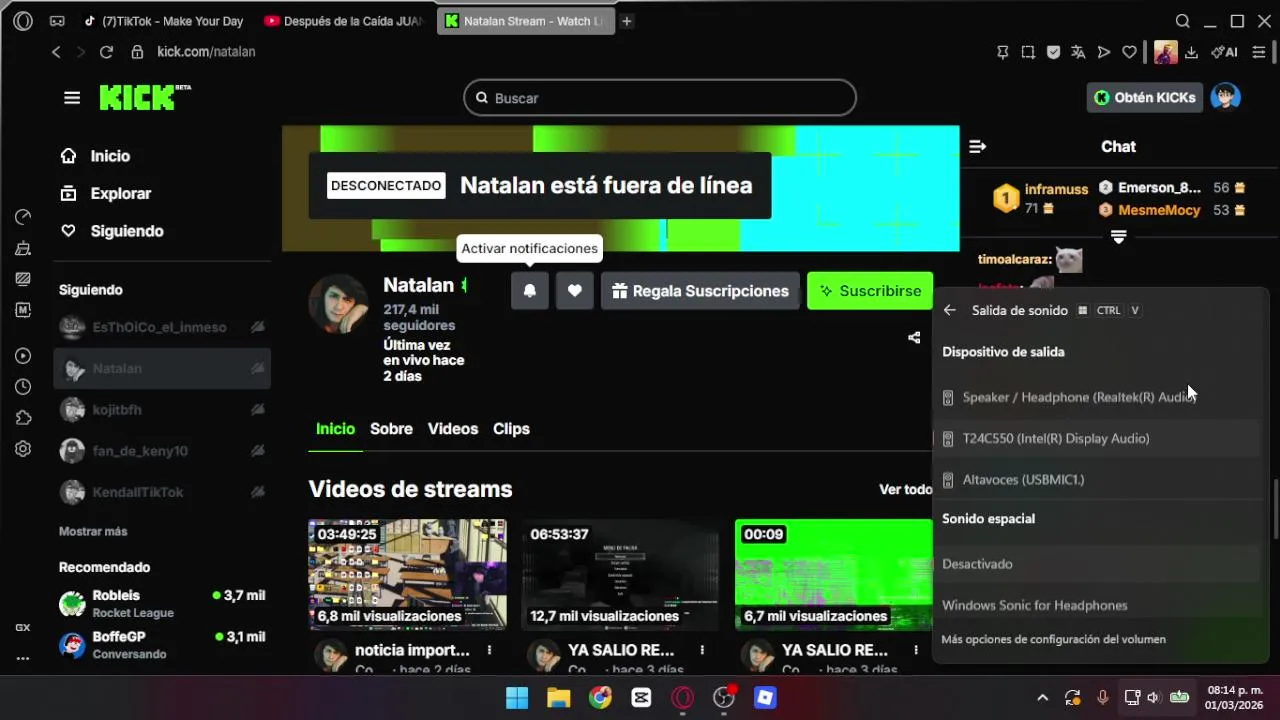Screen dimensions: 1280x720
Task: Open options menu for second YA SALIO video
Action: [916, 650]
